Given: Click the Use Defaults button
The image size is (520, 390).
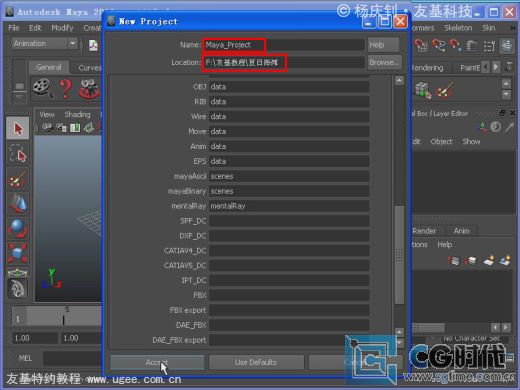Looking at the screenshot, I should (256, 362).
